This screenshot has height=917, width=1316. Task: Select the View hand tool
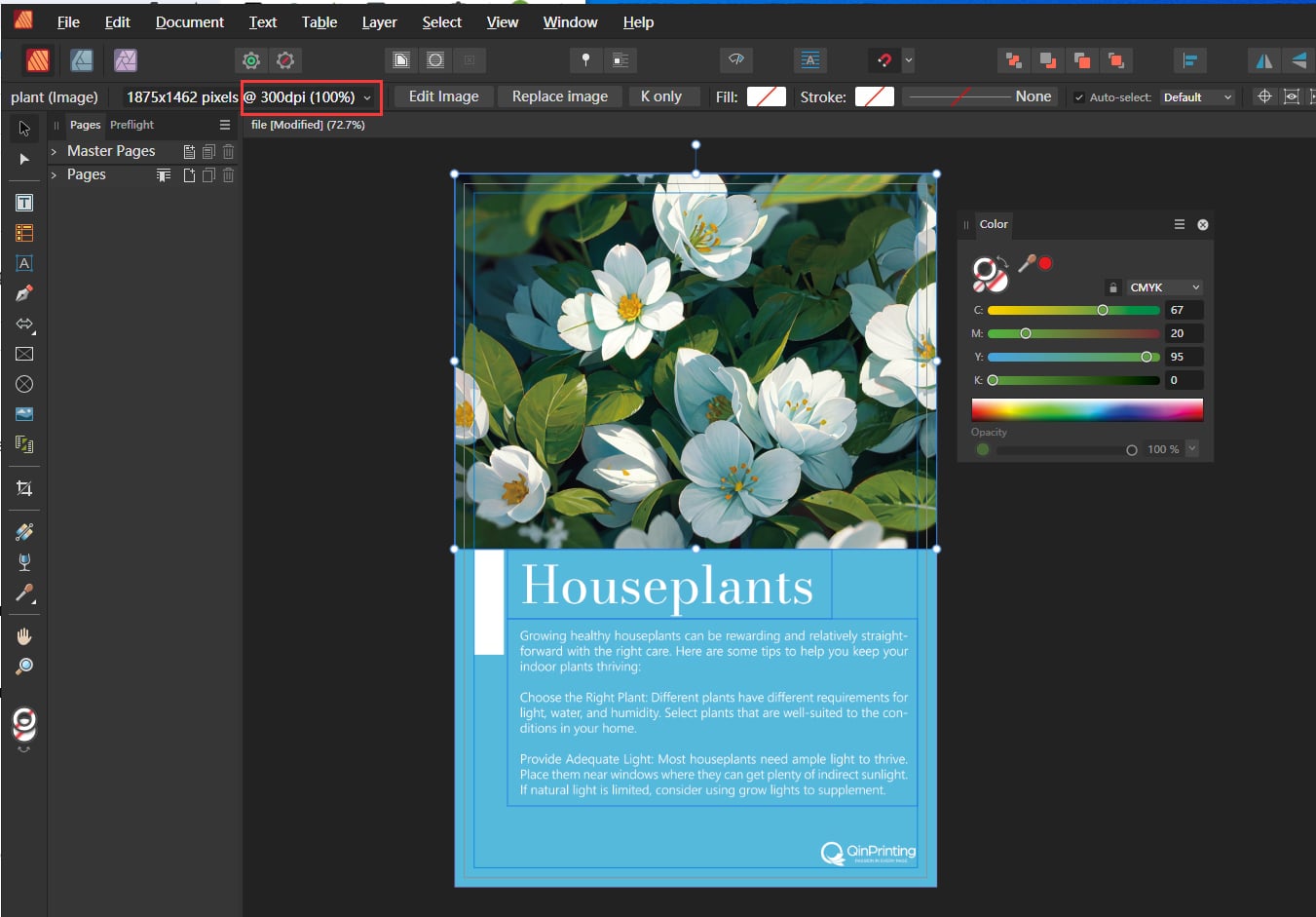pyautogui.click(x=24, y=636)
